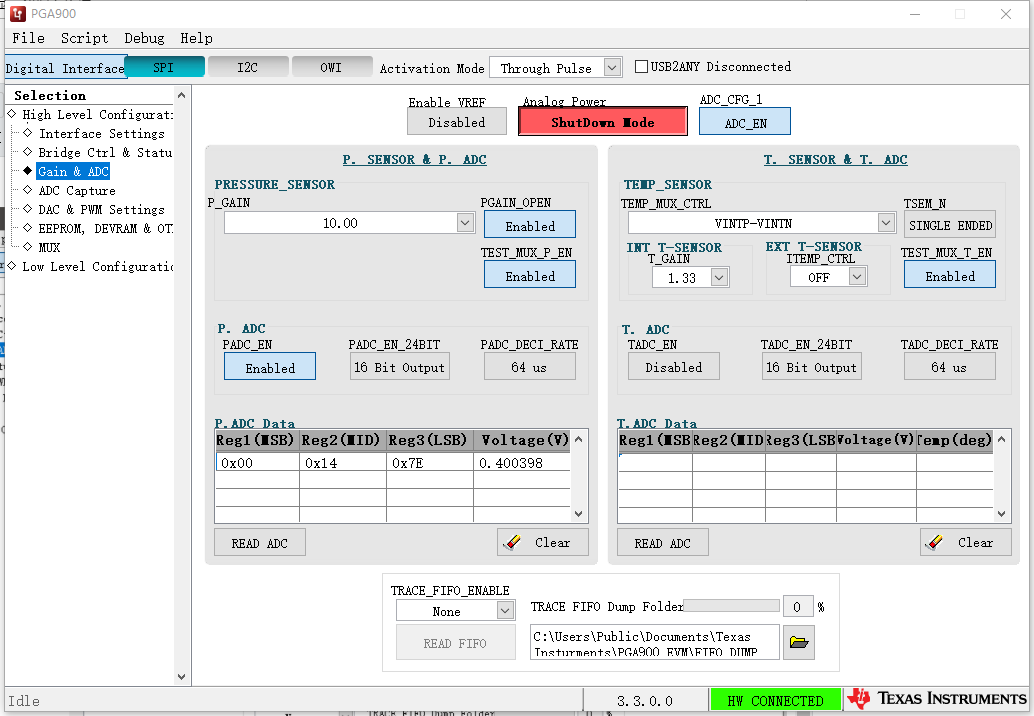Open the File menu
This screenshot has width=1034, height=716.
(28, 38)
